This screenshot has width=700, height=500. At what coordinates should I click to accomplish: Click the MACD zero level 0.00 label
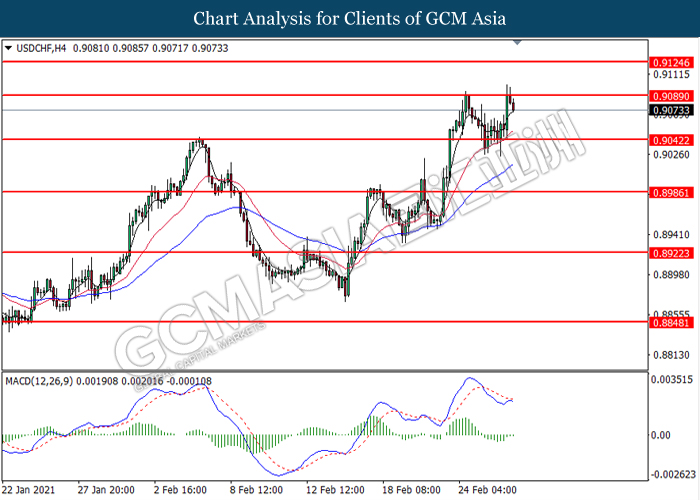660,435
